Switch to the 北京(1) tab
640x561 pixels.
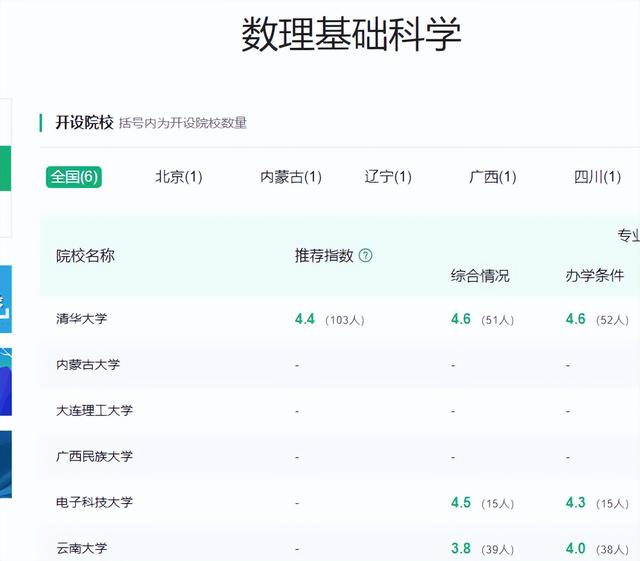tap(179, 177)
